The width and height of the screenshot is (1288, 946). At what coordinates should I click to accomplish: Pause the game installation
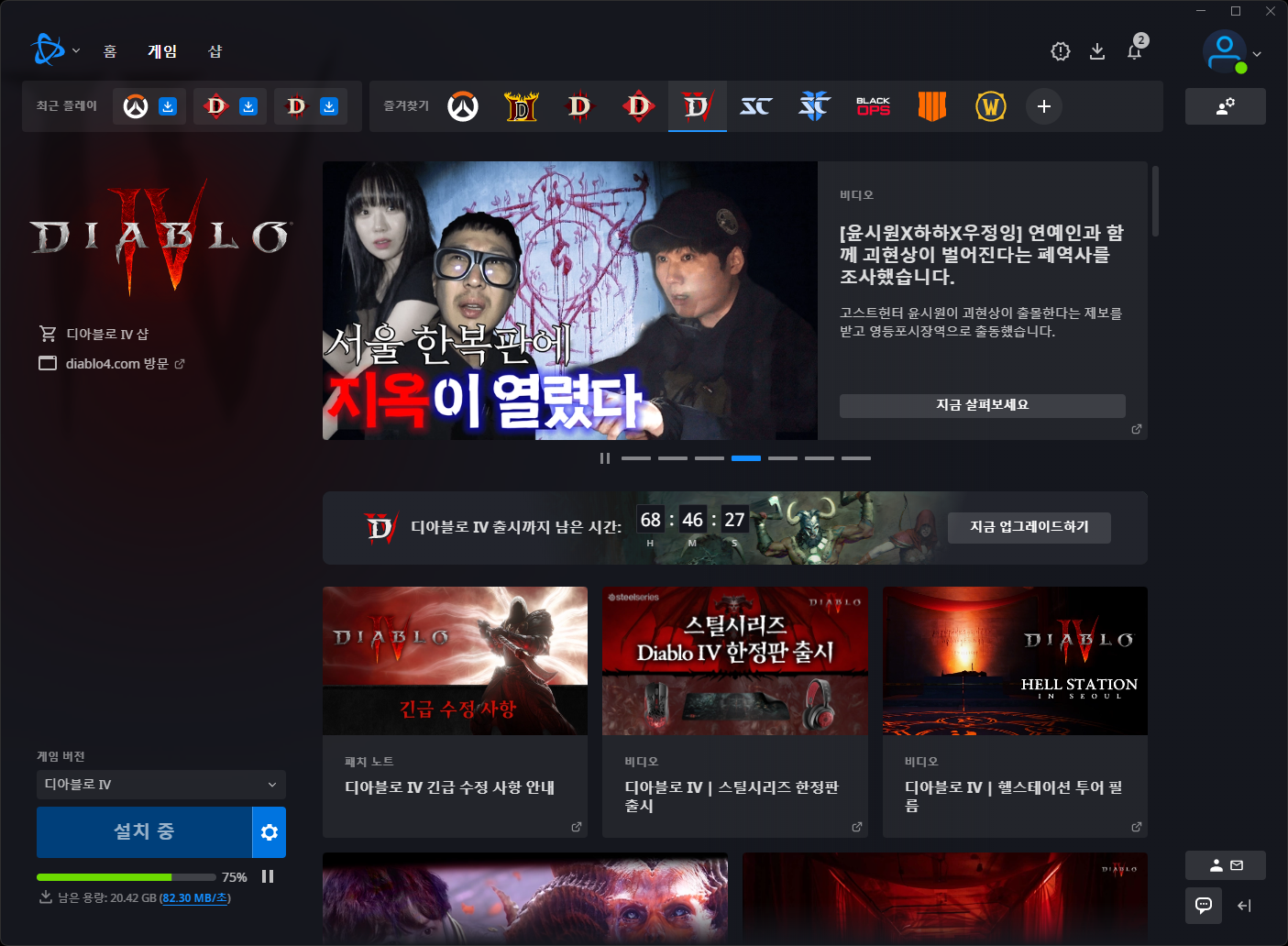point(268,876)
